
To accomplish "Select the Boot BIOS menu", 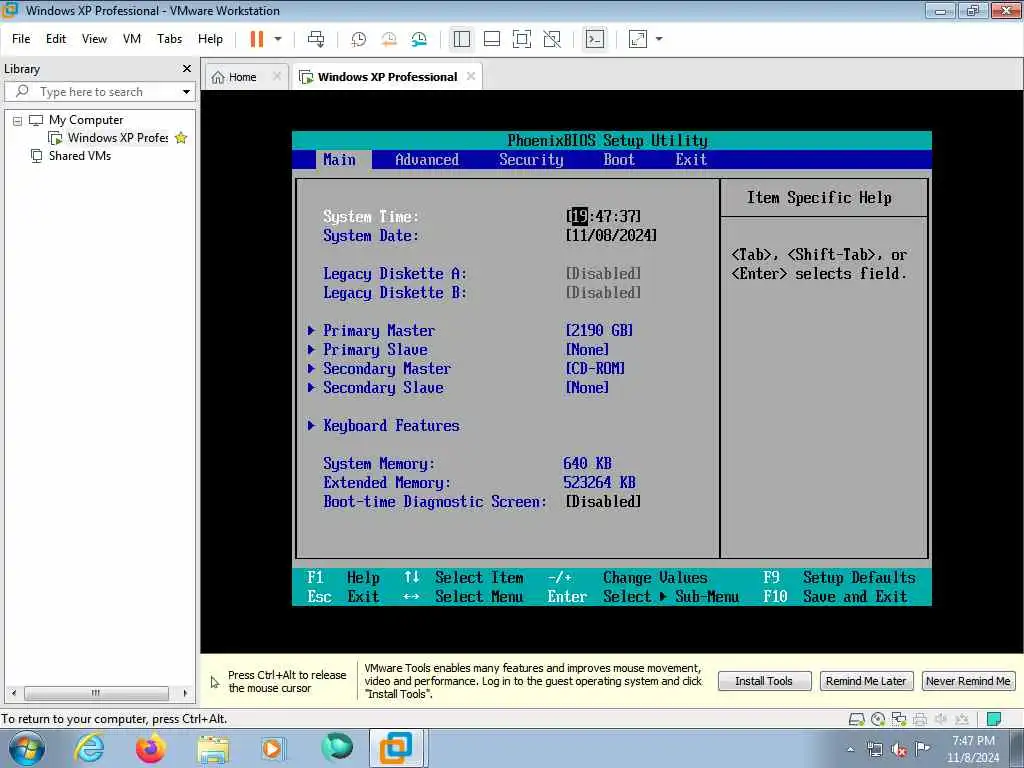I will 619,160.
